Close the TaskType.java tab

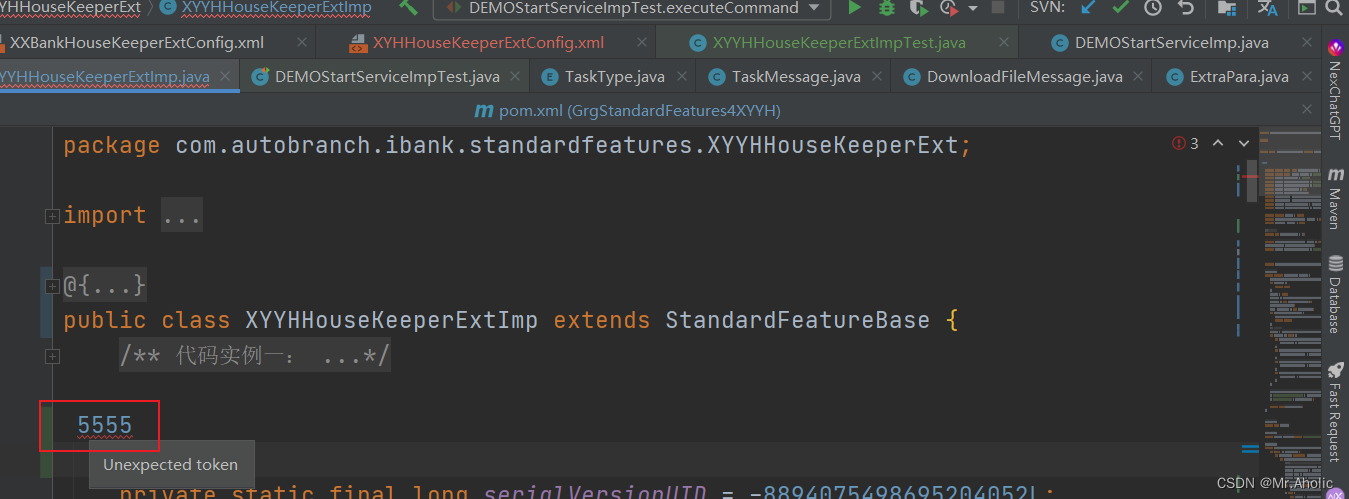click(681, 77)
